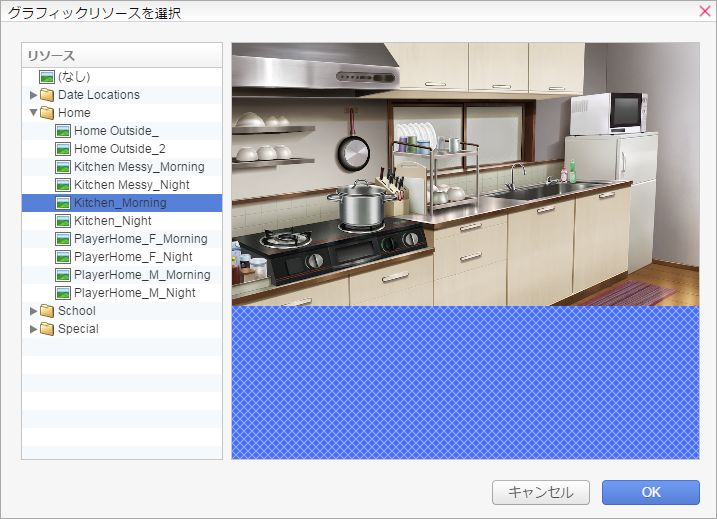Click the image icon for Kitchen Messy_Night
Viewport: 717px width, 519px height.
tap(63, 185)
